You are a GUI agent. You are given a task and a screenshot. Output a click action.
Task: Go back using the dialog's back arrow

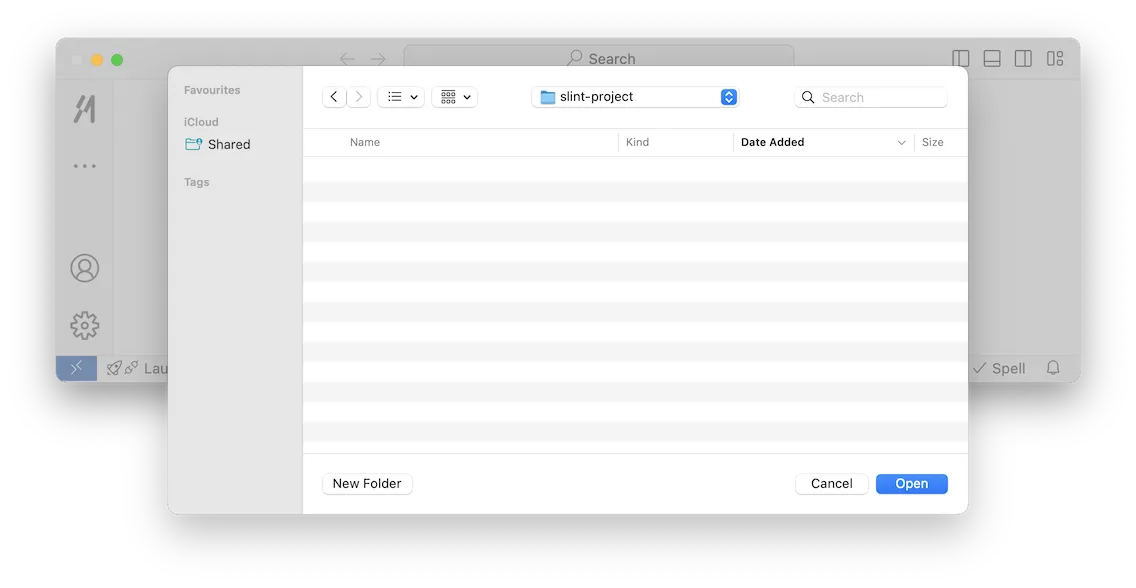[334, 96]
